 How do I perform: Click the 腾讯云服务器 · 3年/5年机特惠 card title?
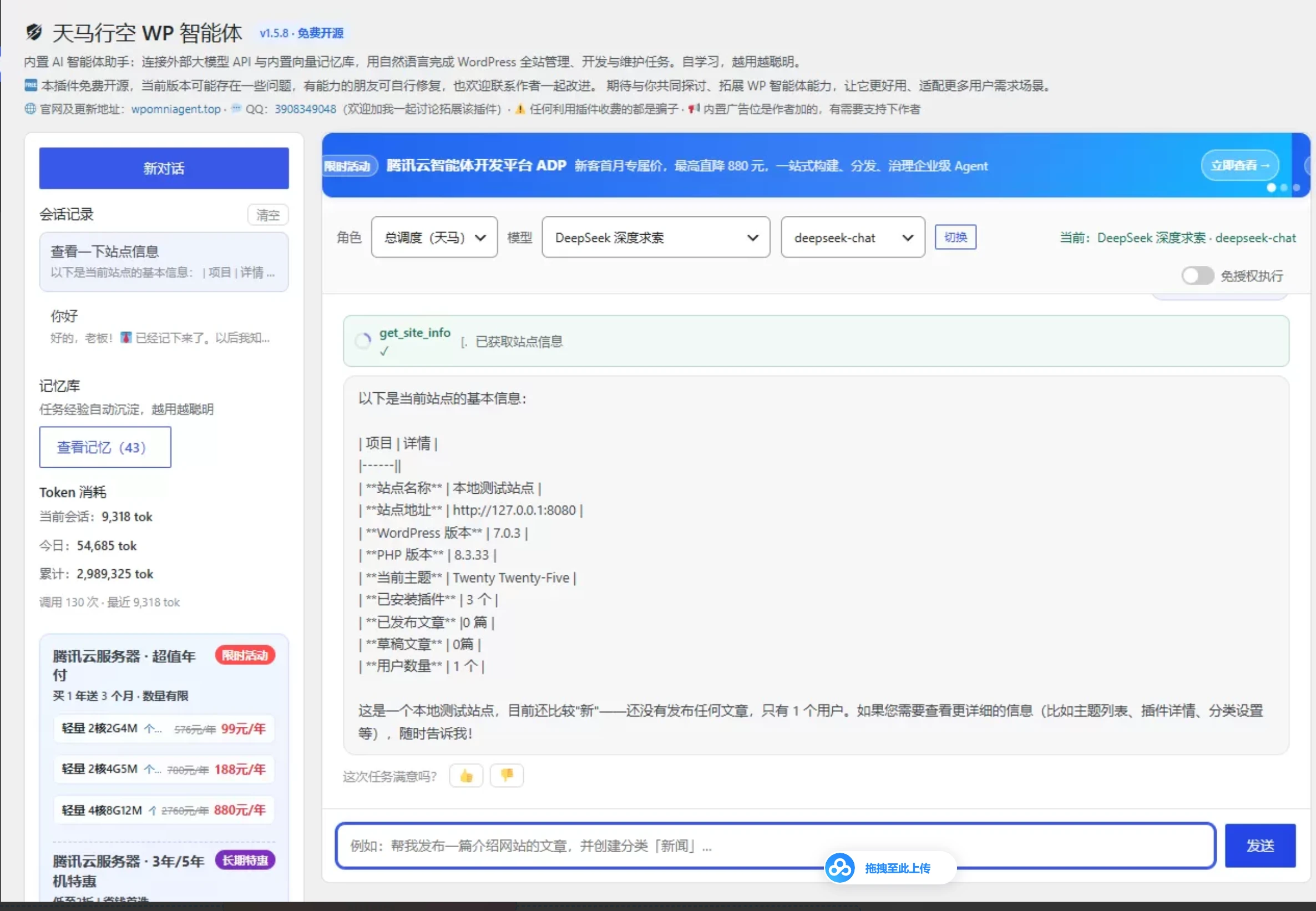point(129,870)
